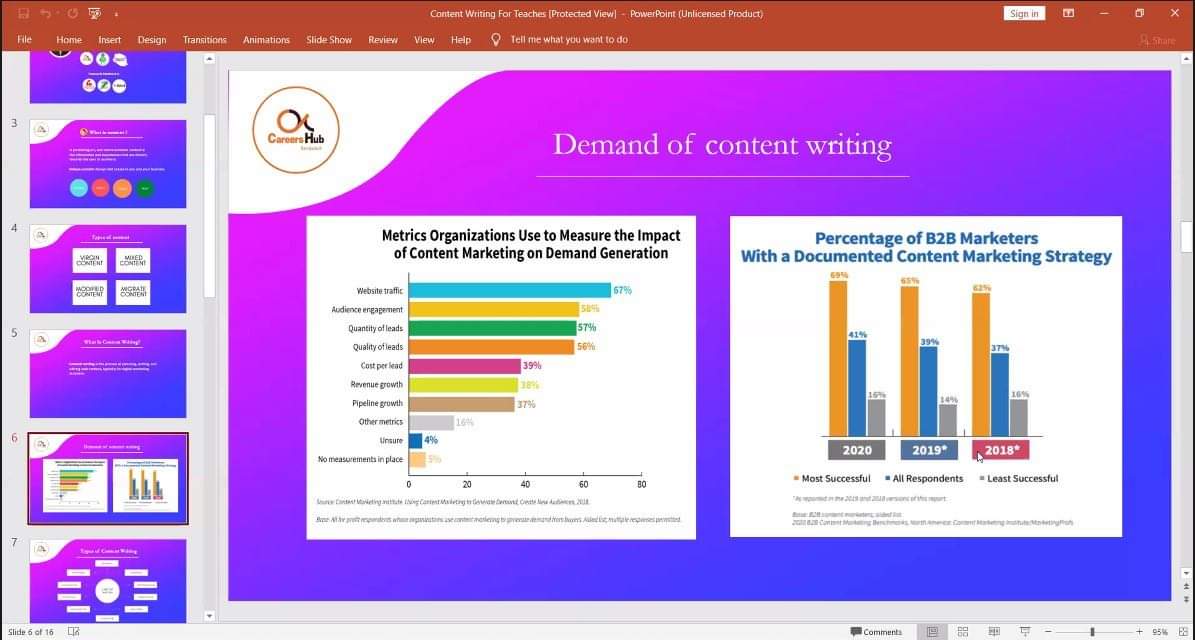Switch to Slide Sorter view icon
The image size is (1195, 640).
tap(963, 632)
